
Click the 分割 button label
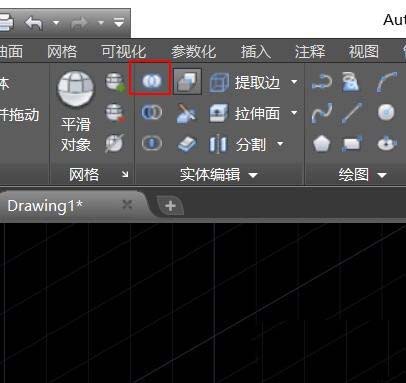click(251, 145)
